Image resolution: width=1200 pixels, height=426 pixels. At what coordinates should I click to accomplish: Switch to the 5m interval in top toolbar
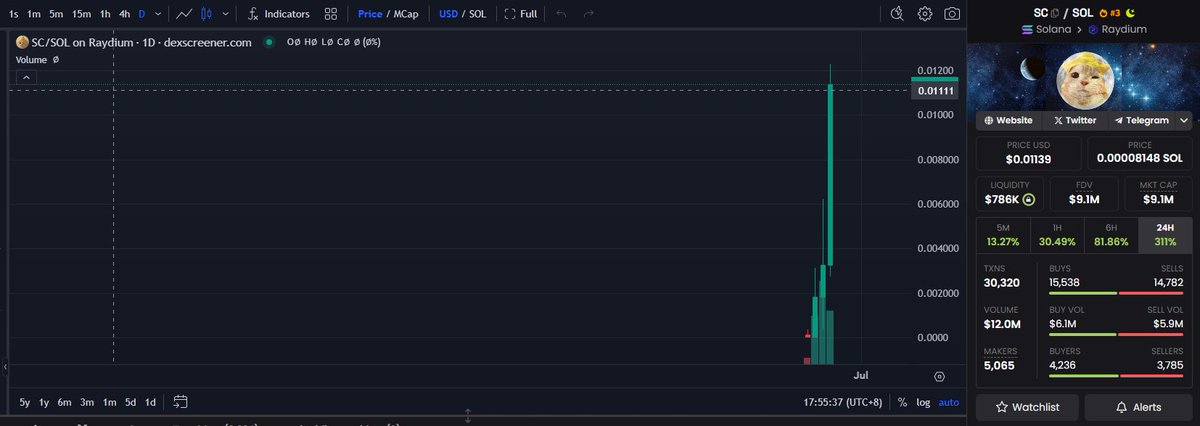tap(56, 14)
